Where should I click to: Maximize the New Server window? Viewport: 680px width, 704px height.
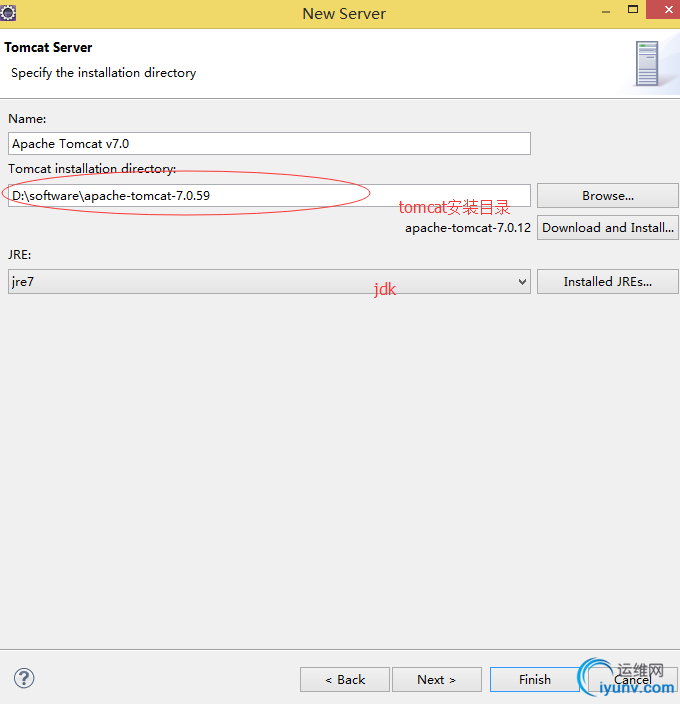tap(633, 9)
